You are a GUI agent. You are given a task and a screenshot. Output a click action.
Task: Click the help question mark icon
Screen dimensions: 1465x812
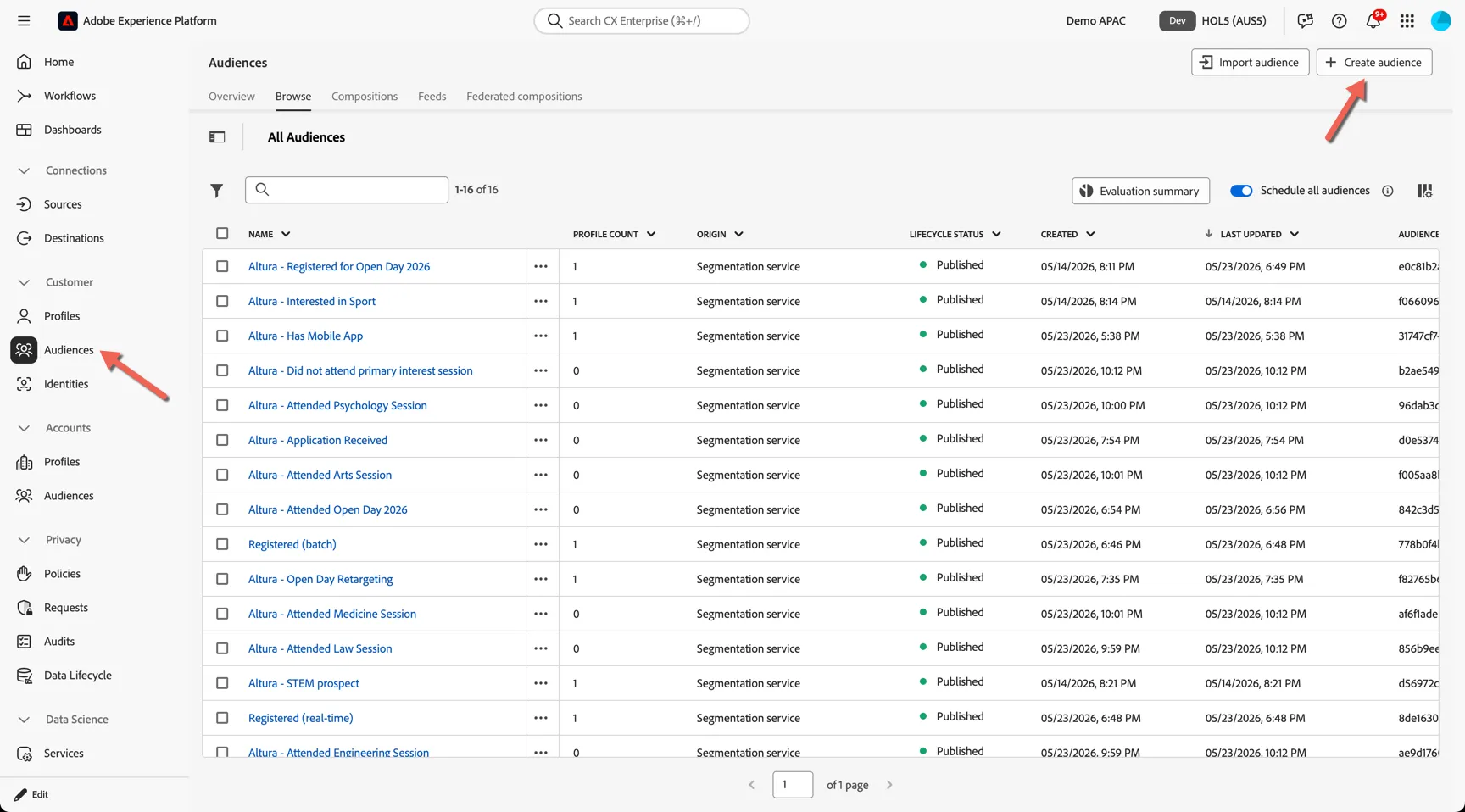pos(1339,21)
